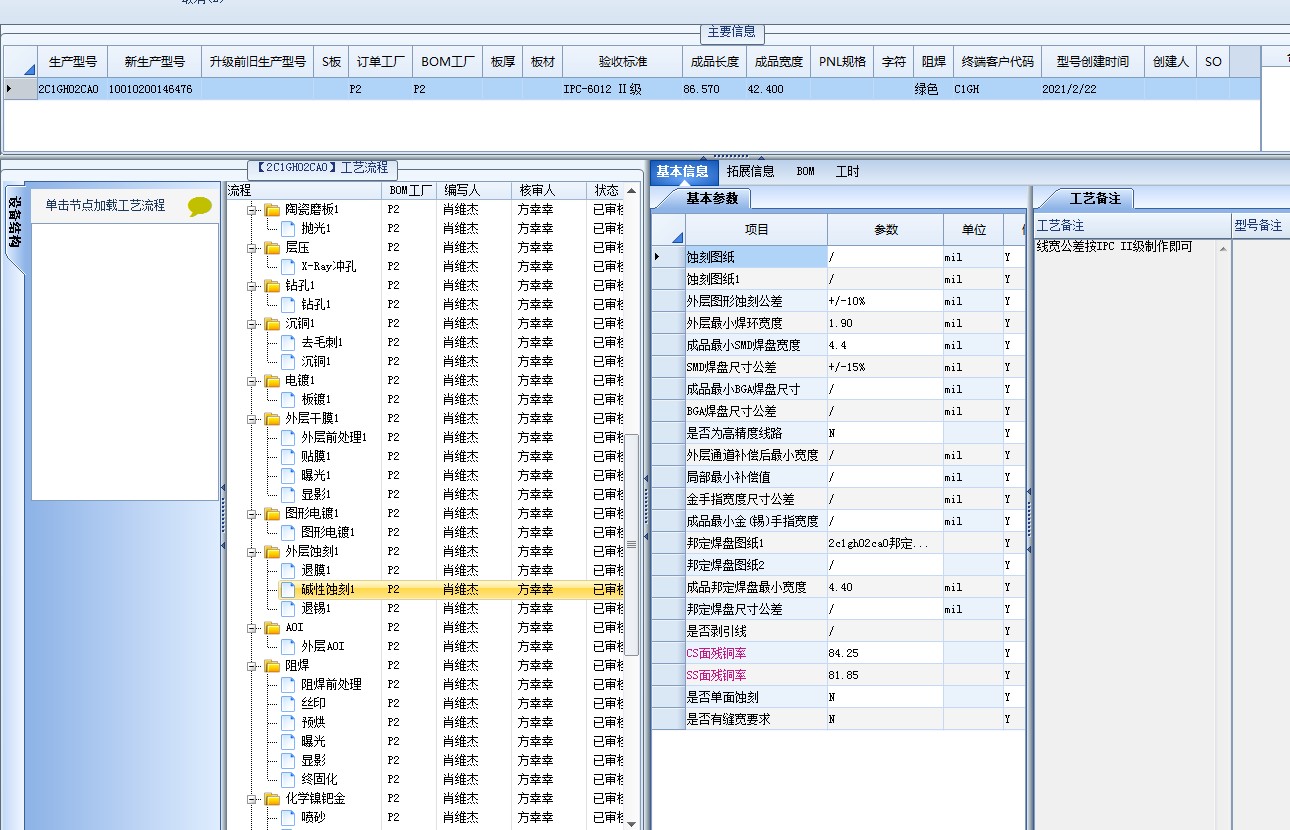Click the folder icon of 层压
The width and height of the screenshot is (1290, 830).
[272, 248]
